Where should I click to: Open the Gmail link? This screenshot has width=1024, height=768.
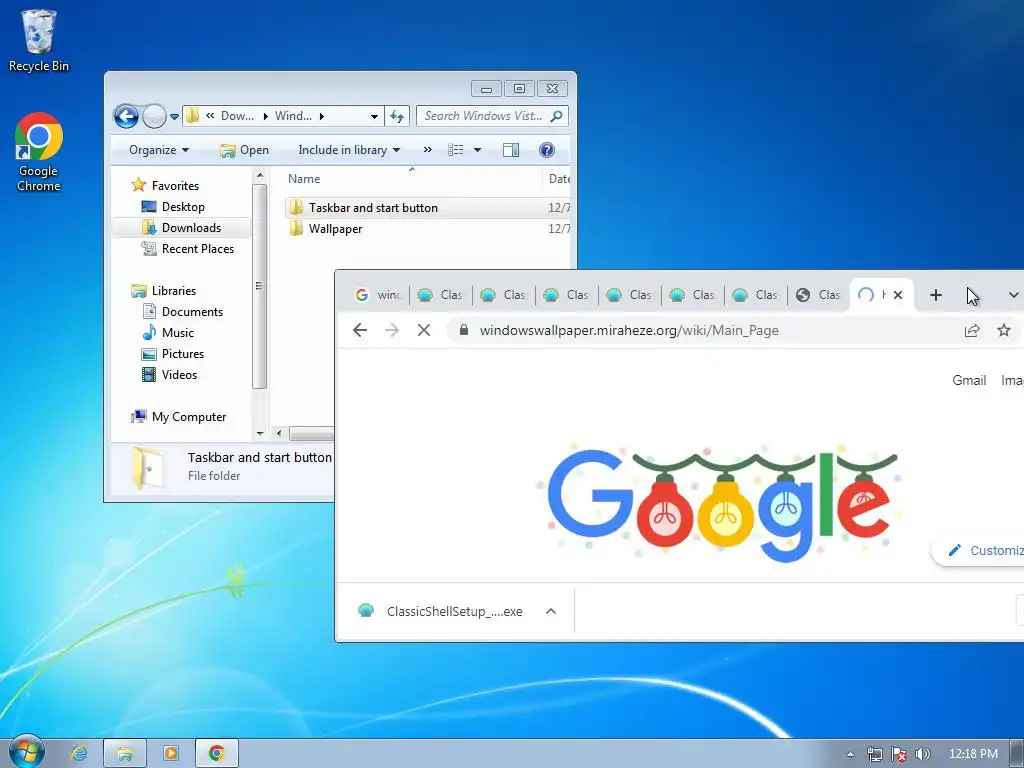969,380
